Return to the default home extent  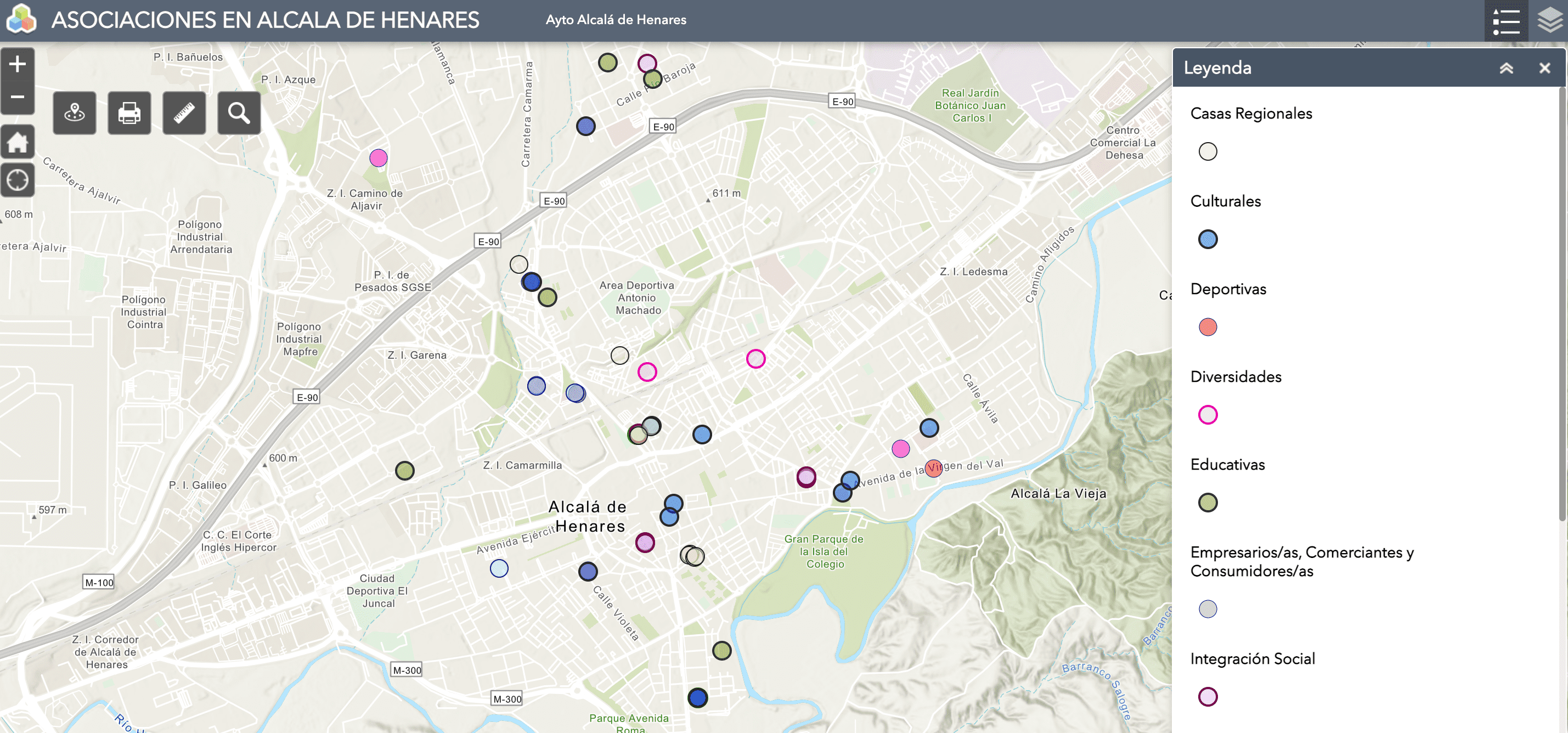(17, 143)
